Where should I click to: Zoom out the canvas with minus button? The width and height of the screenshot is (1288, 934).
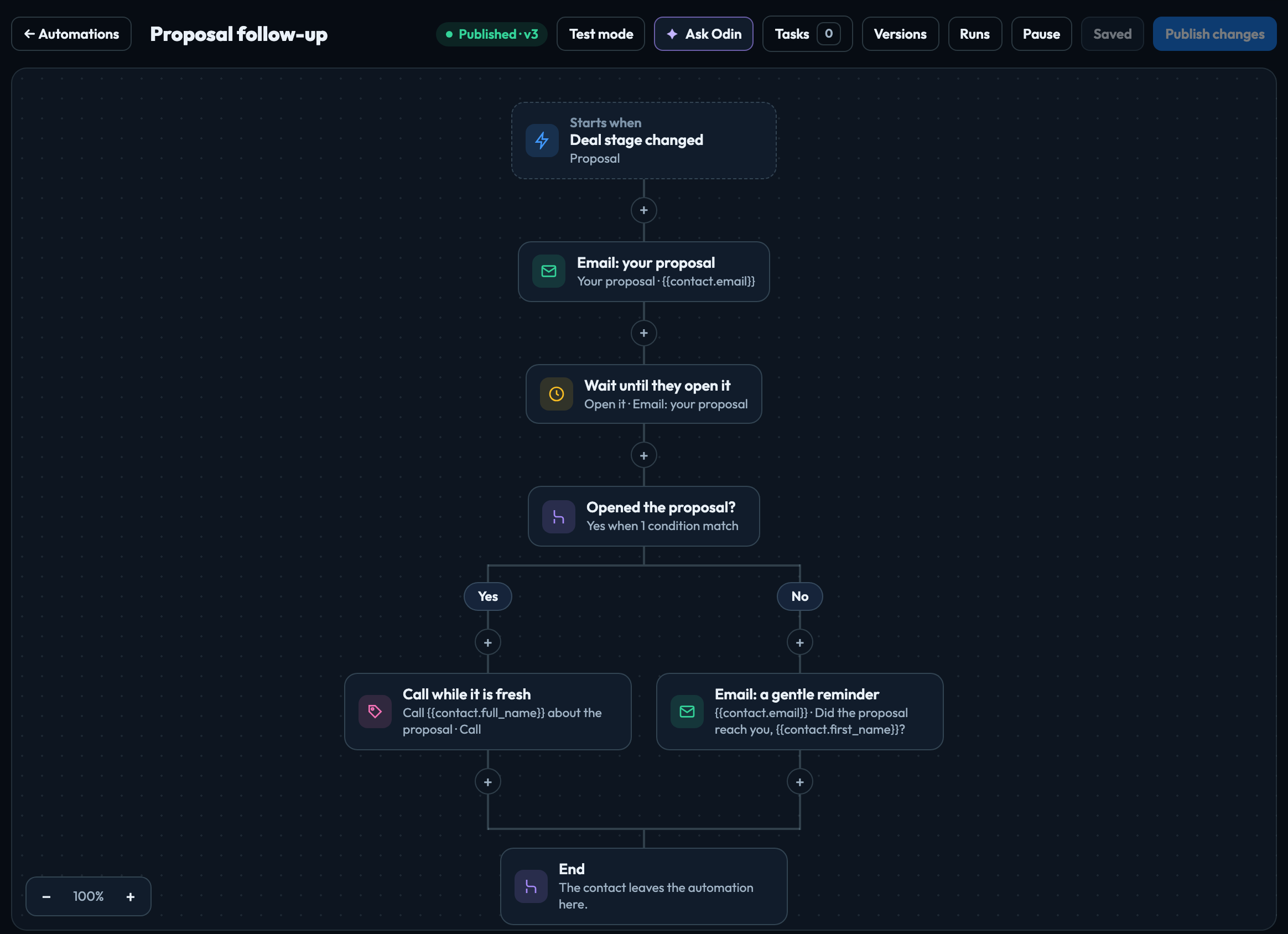(46, 896)
